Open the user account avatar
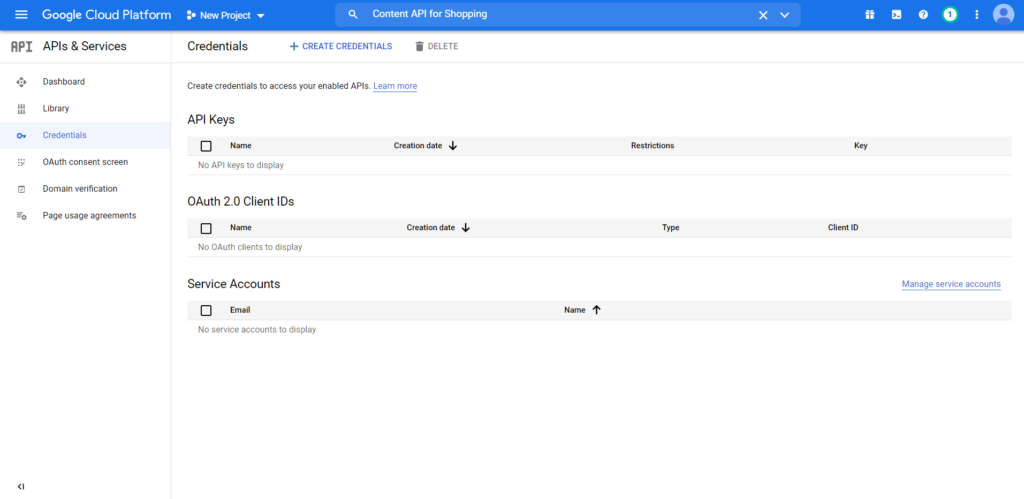The height and width of the screenshot is (499, 1024). pyautogui.click(x=1003, y=14)
